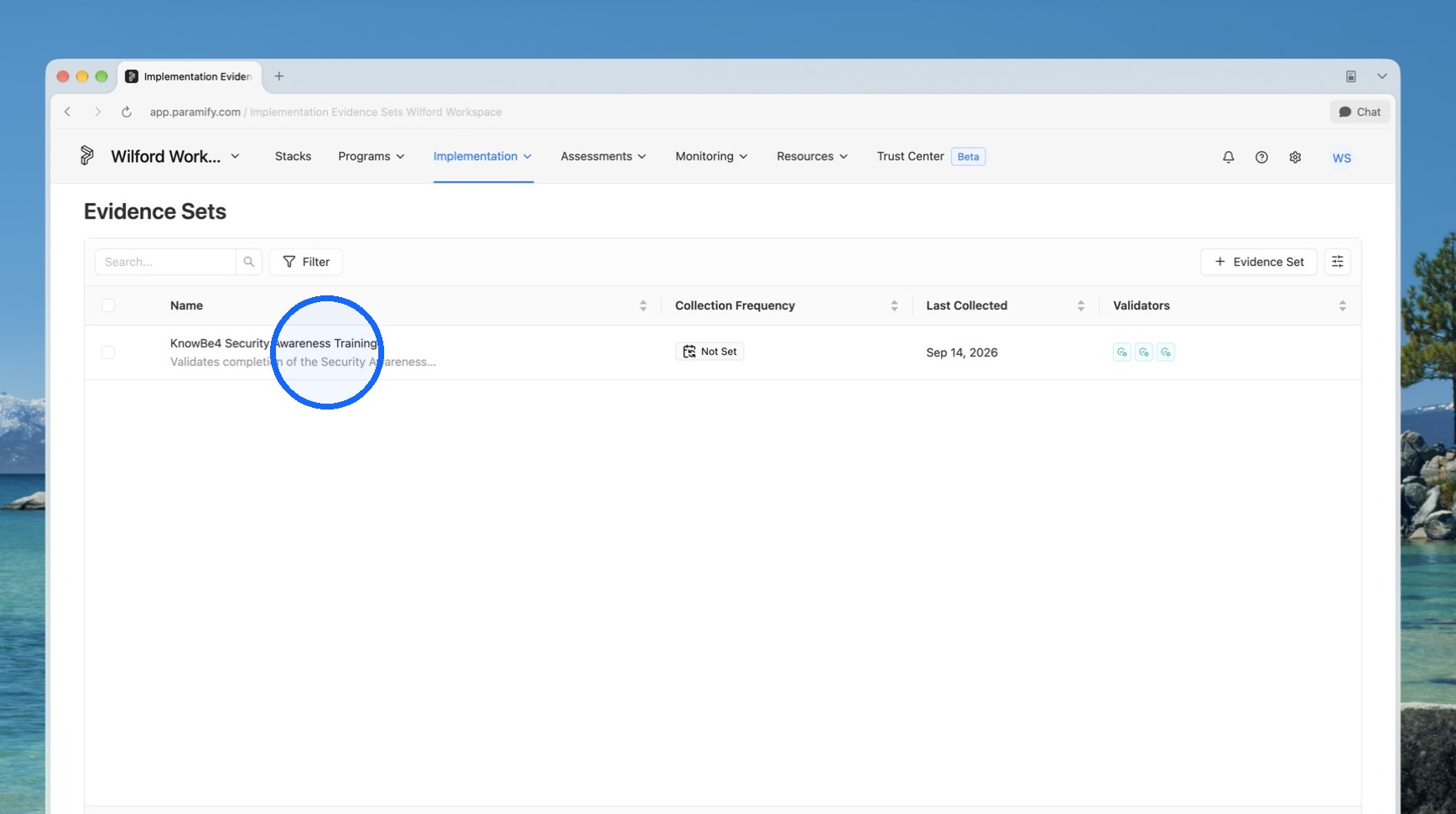Sort by the Last Collected column arrows
The height and width of the screenshot is (814, 1456).
tap(1081, 305)
